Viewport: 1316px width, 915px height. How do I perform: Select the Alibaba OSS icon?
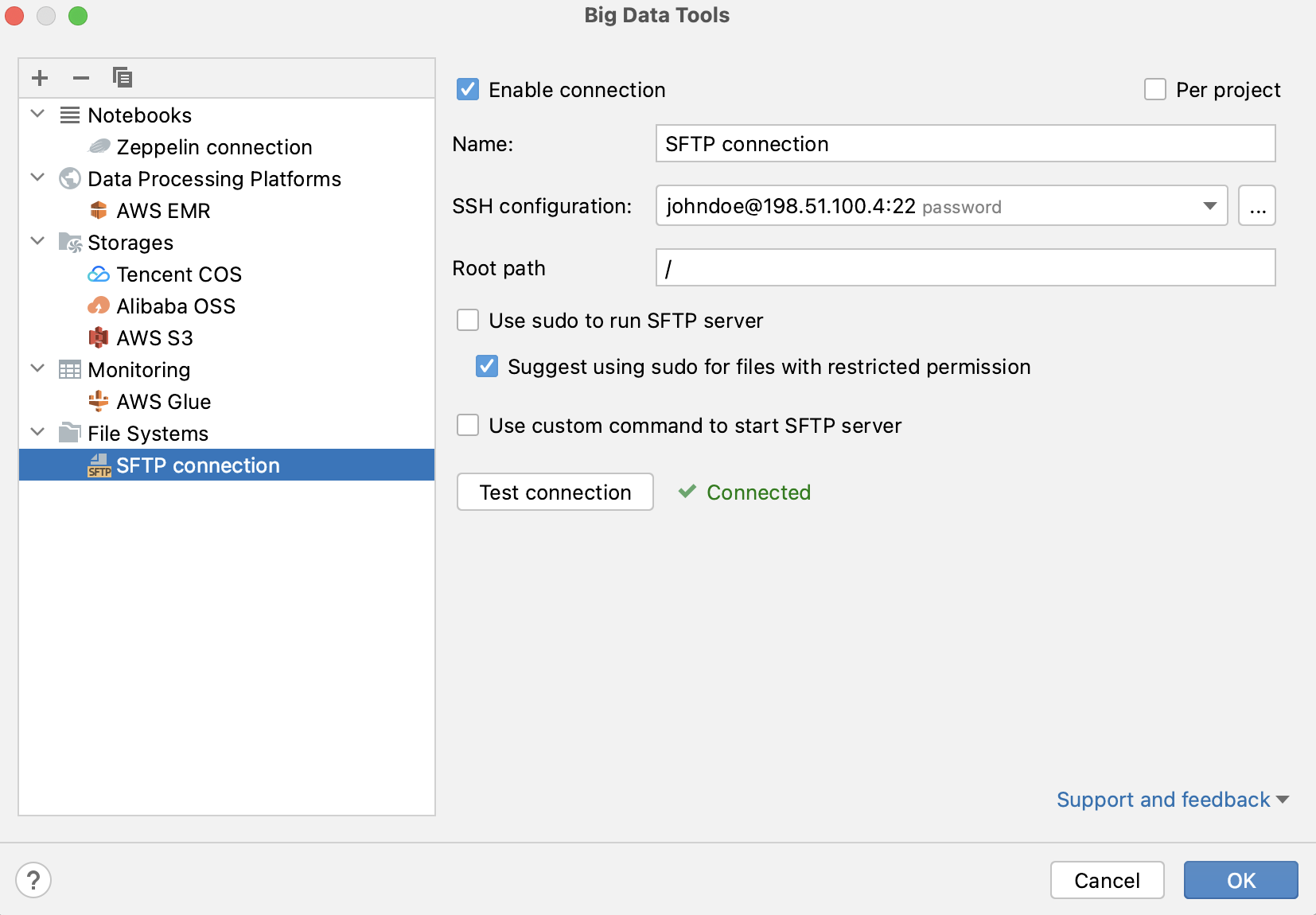tap(99, 306)
